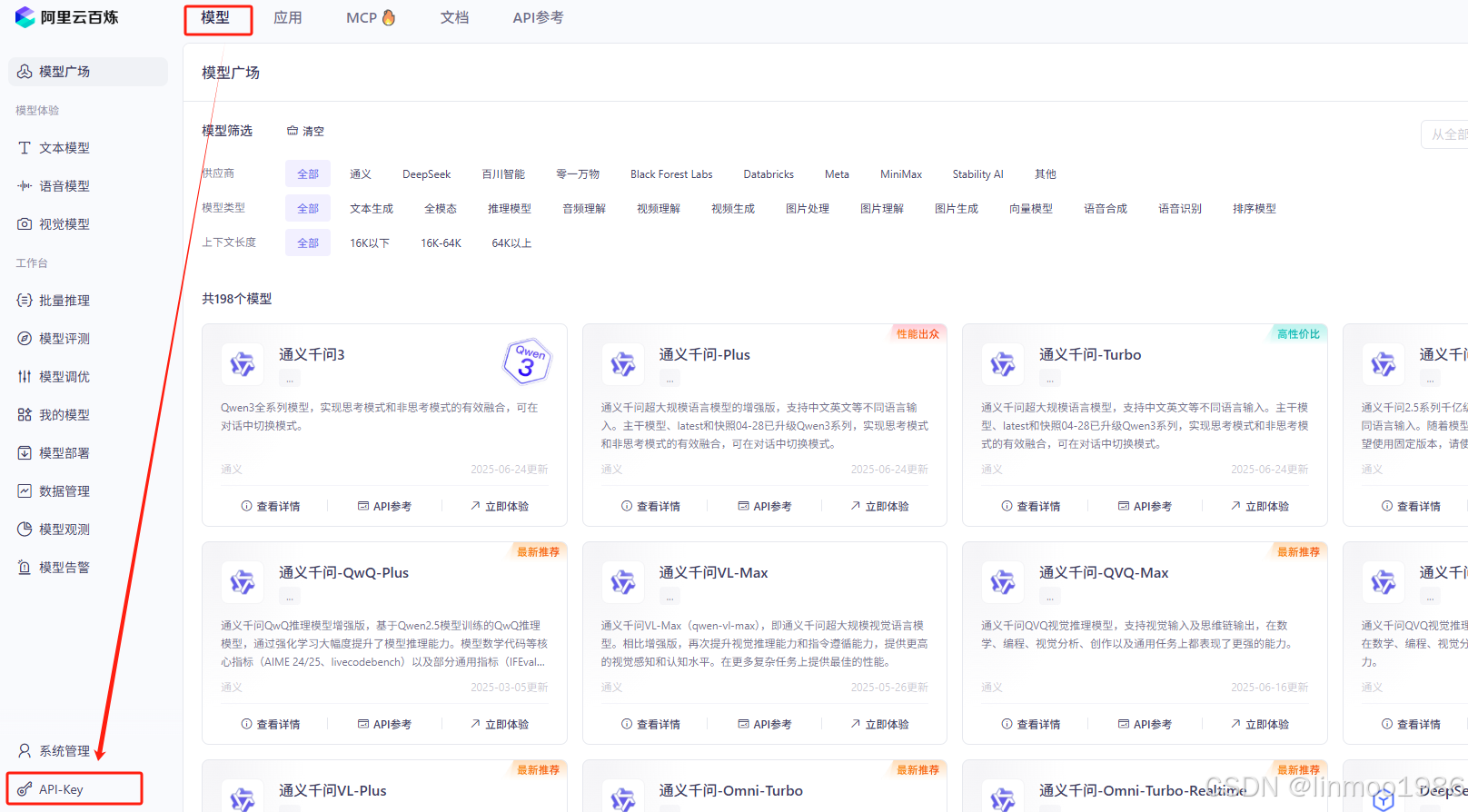This screenshot has width=1468, height=812.
Task: Open the 模型广场 sidebar icon
Action: 25,71
